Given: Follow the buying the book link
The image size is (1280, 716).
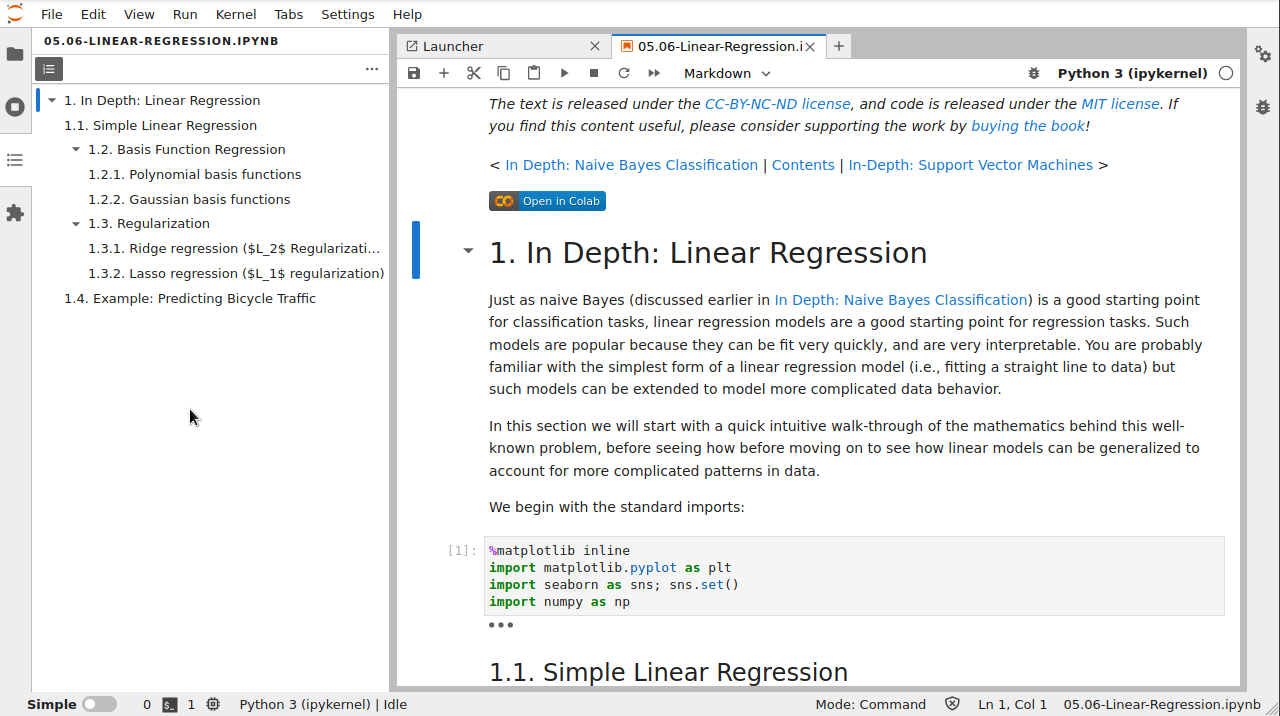Looking at the screenshot, I should (1027, 125).
